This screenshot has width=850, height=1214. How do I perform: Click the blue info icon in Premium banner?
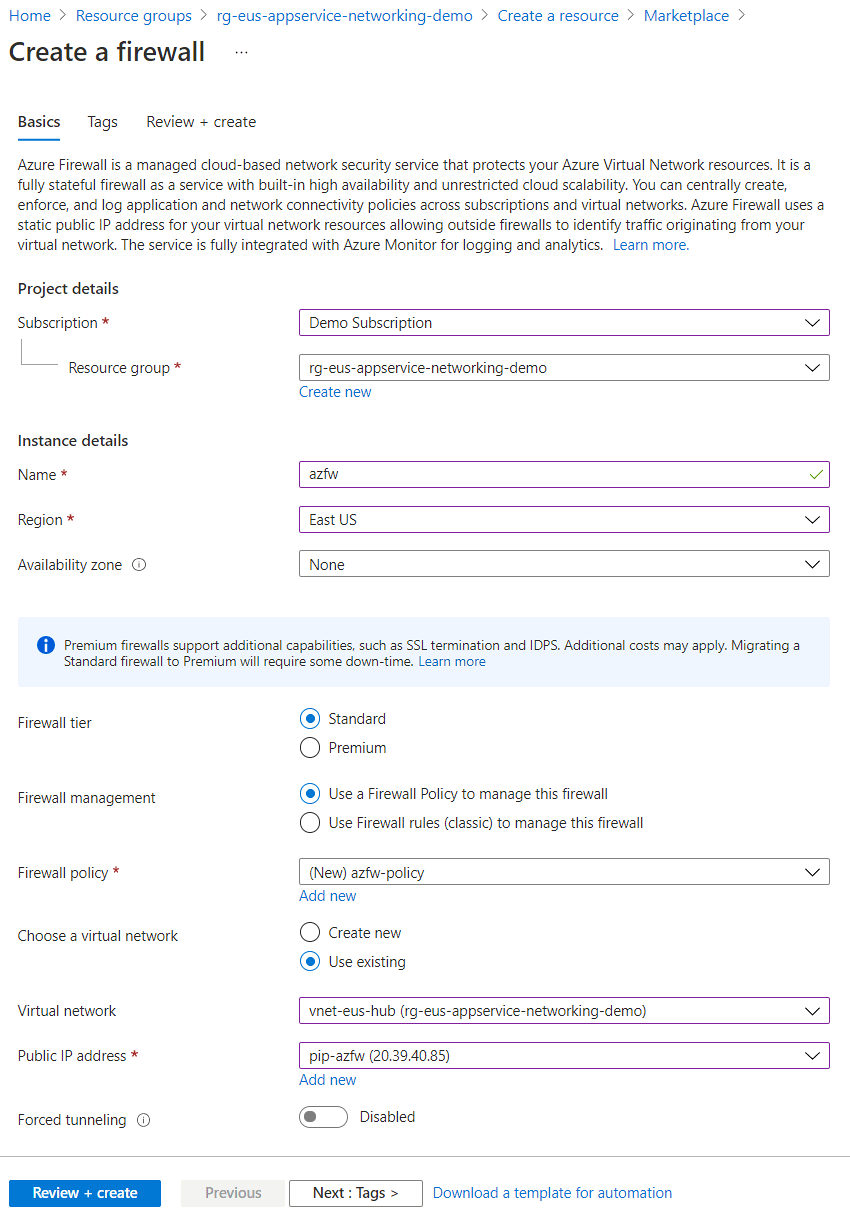point(45,645)
